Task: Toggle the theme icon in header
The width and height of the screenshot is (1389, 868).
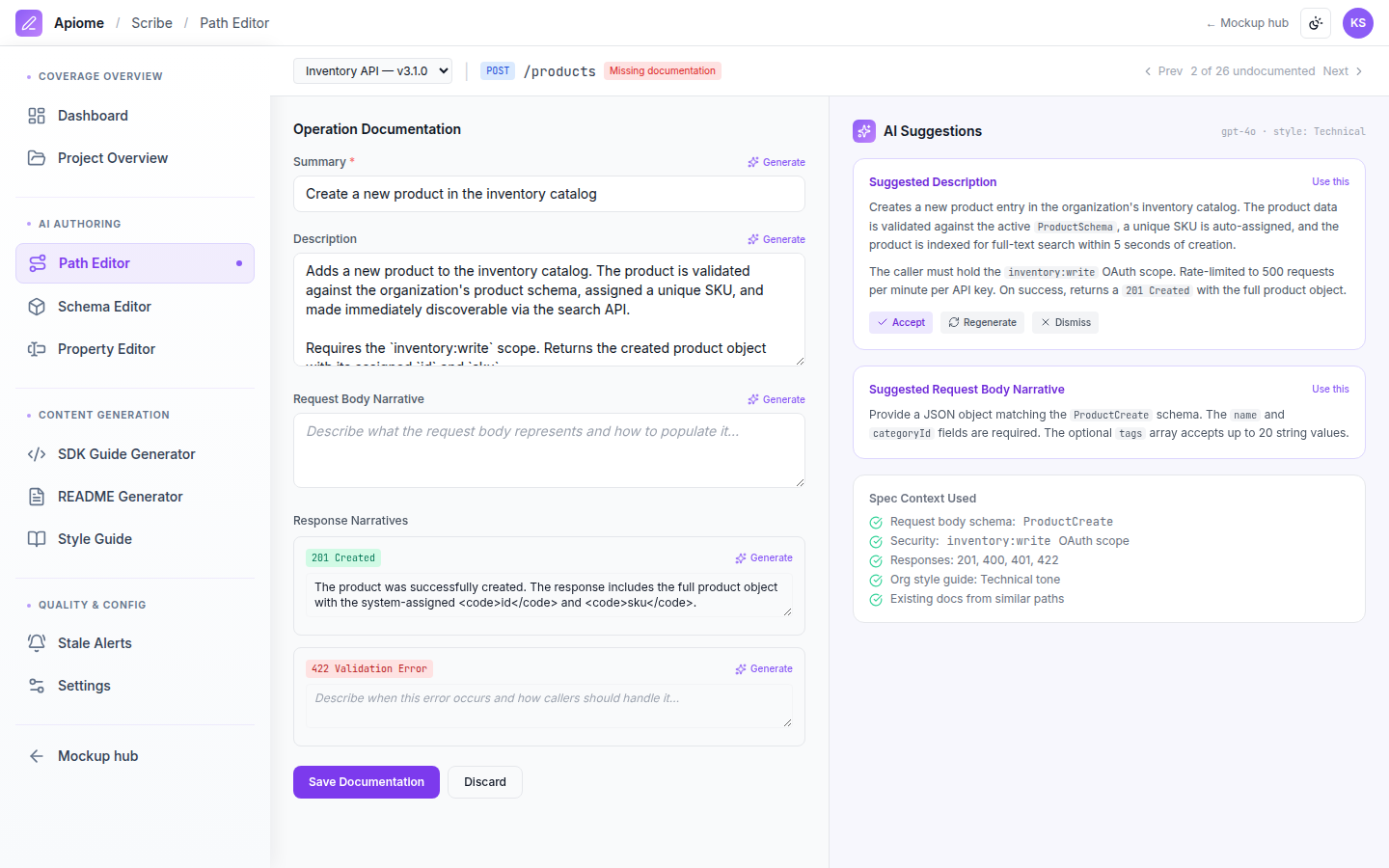Action: (1316, 23)
